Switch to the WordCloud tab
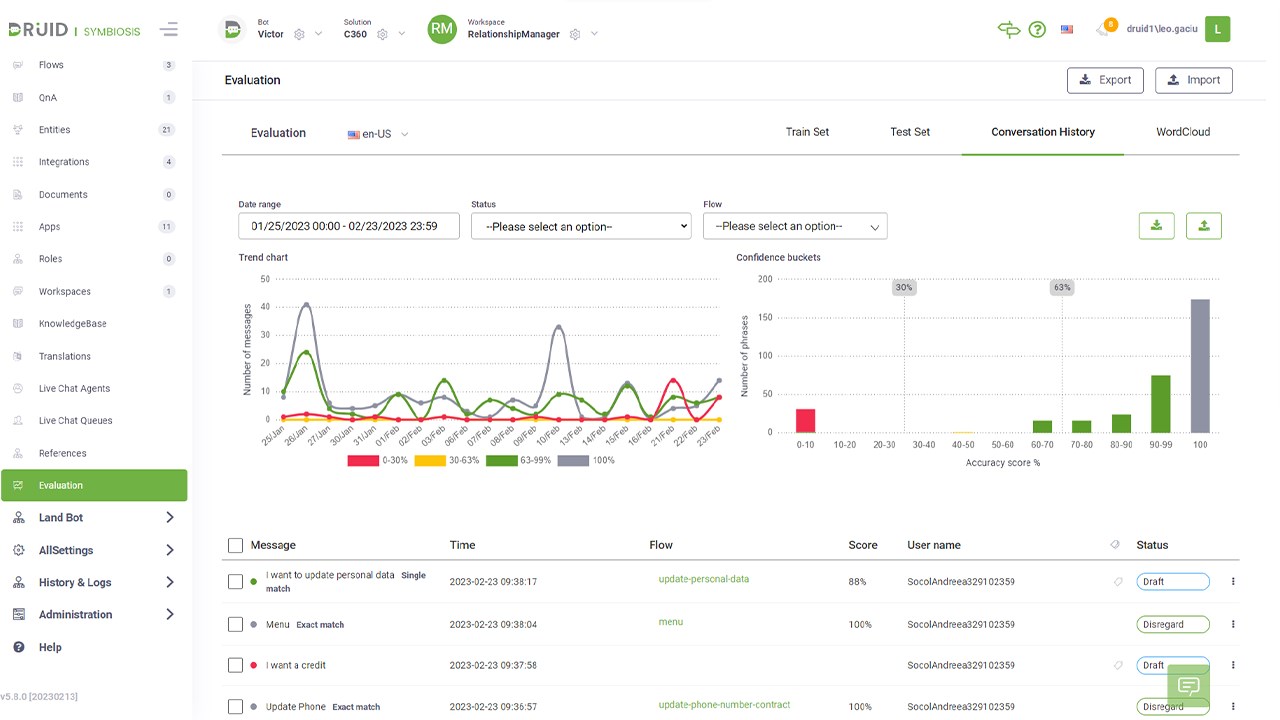Viewport: 1280px width, 720px height. pos(1183,132)
